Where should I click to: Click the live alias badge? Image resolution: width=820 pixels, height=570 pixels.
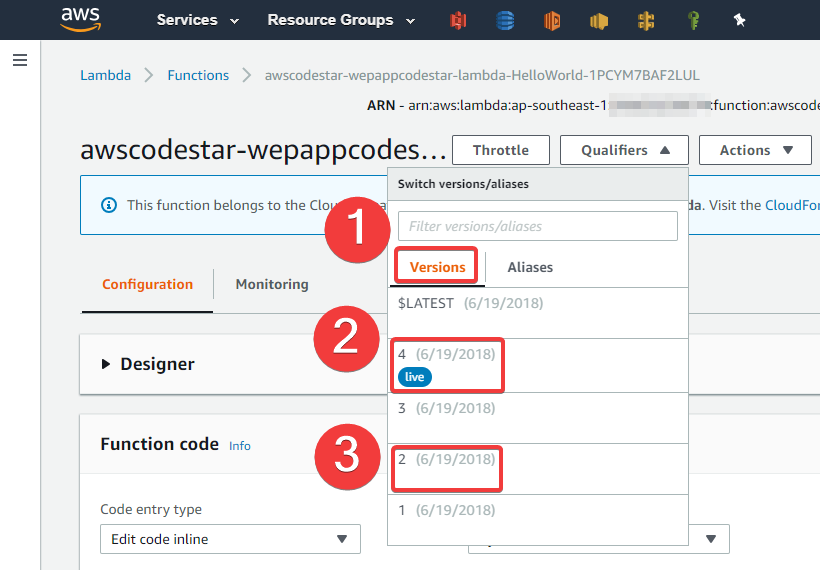[x=415, y=377]
